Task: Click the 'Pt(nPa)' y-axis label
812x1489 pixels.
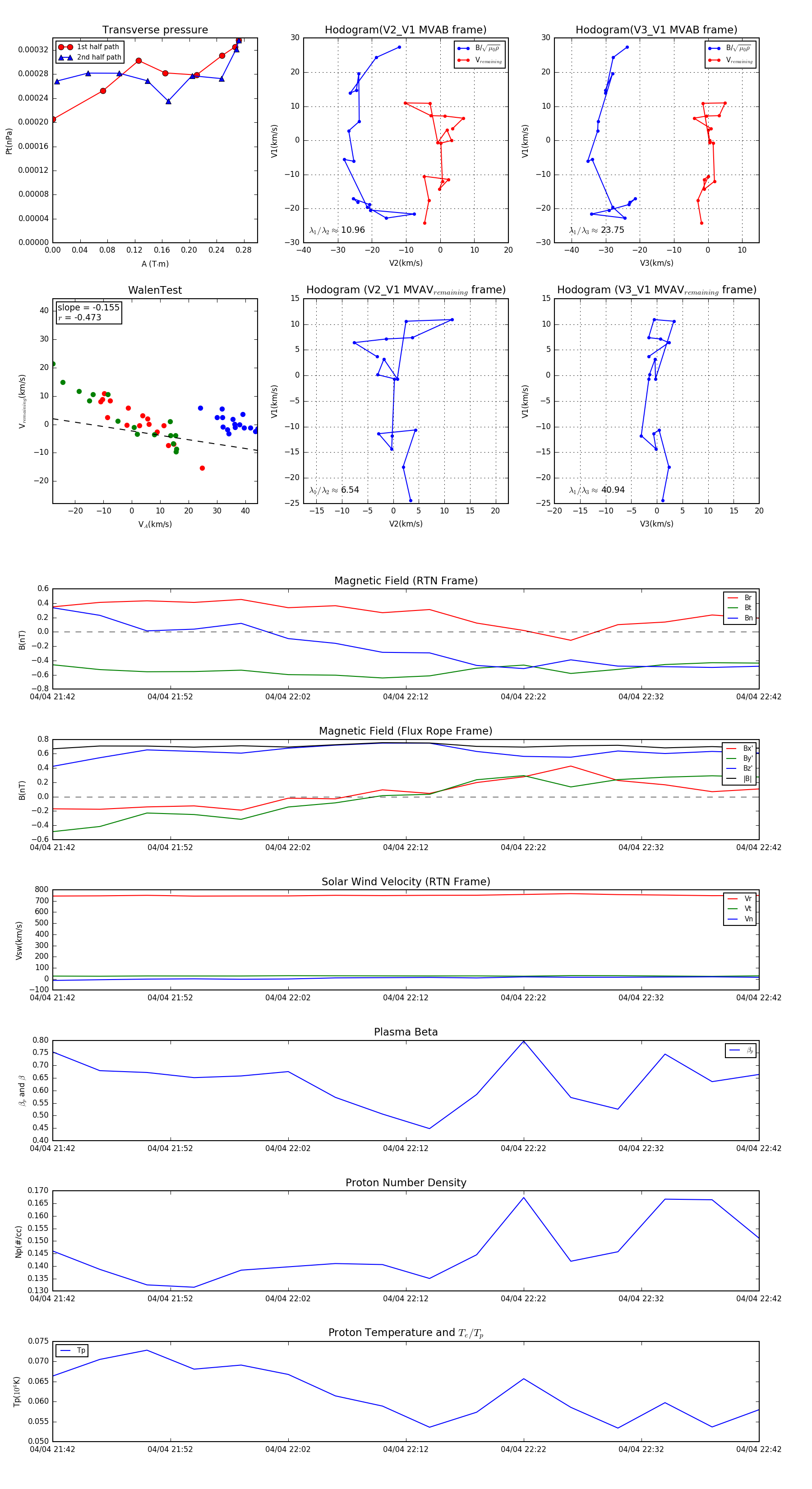Action: [9, 140]
